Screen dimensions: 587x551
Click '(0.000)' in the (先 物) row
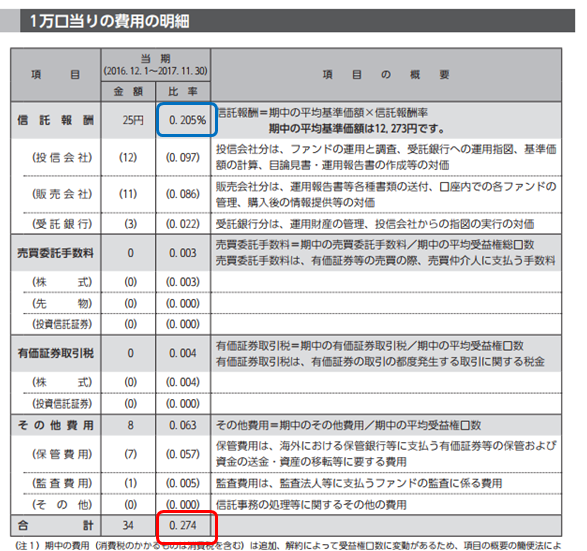coord(183,303)
